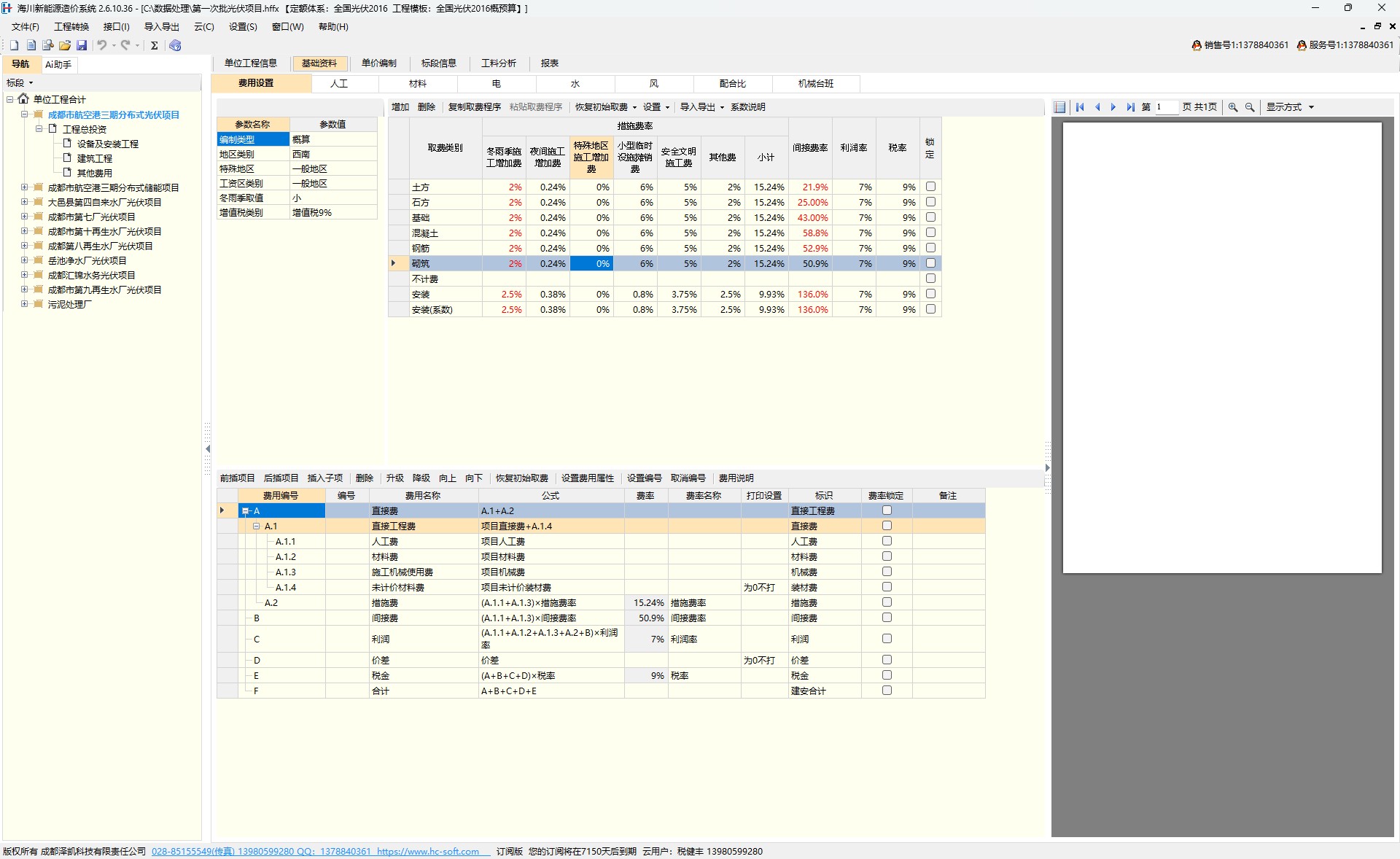This screenshot has width=1400, height=859.
Task: Open 恢复初始取费 dropdown in upper toolbar
Action: click(x=605, y=107)
